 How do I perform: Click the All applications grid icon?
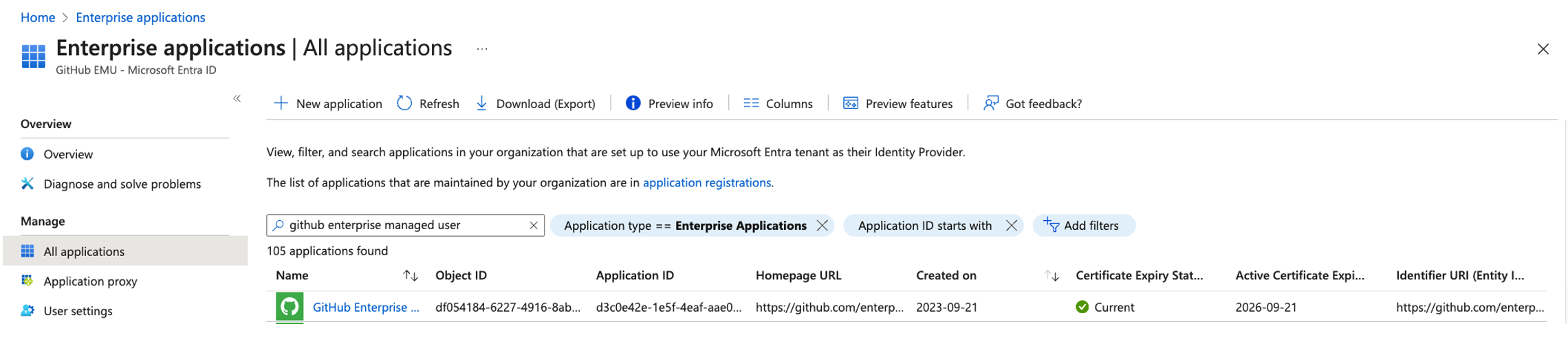[28, 251]
